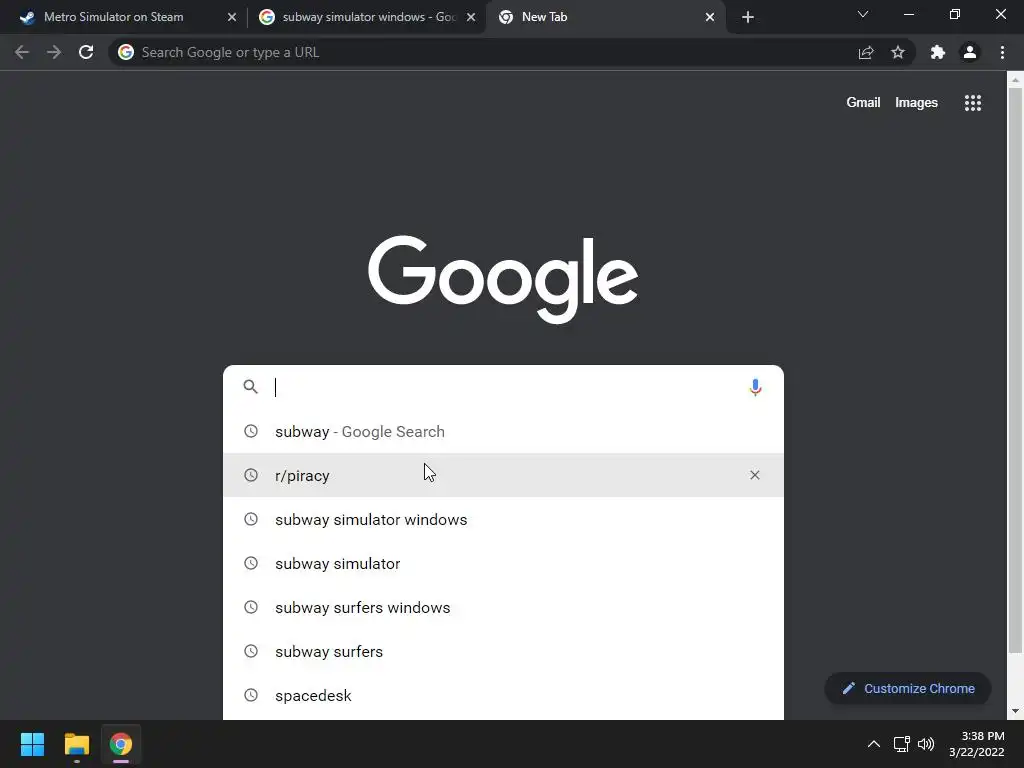Choose the 'r/piracy' suggestion

click(503, 475)
